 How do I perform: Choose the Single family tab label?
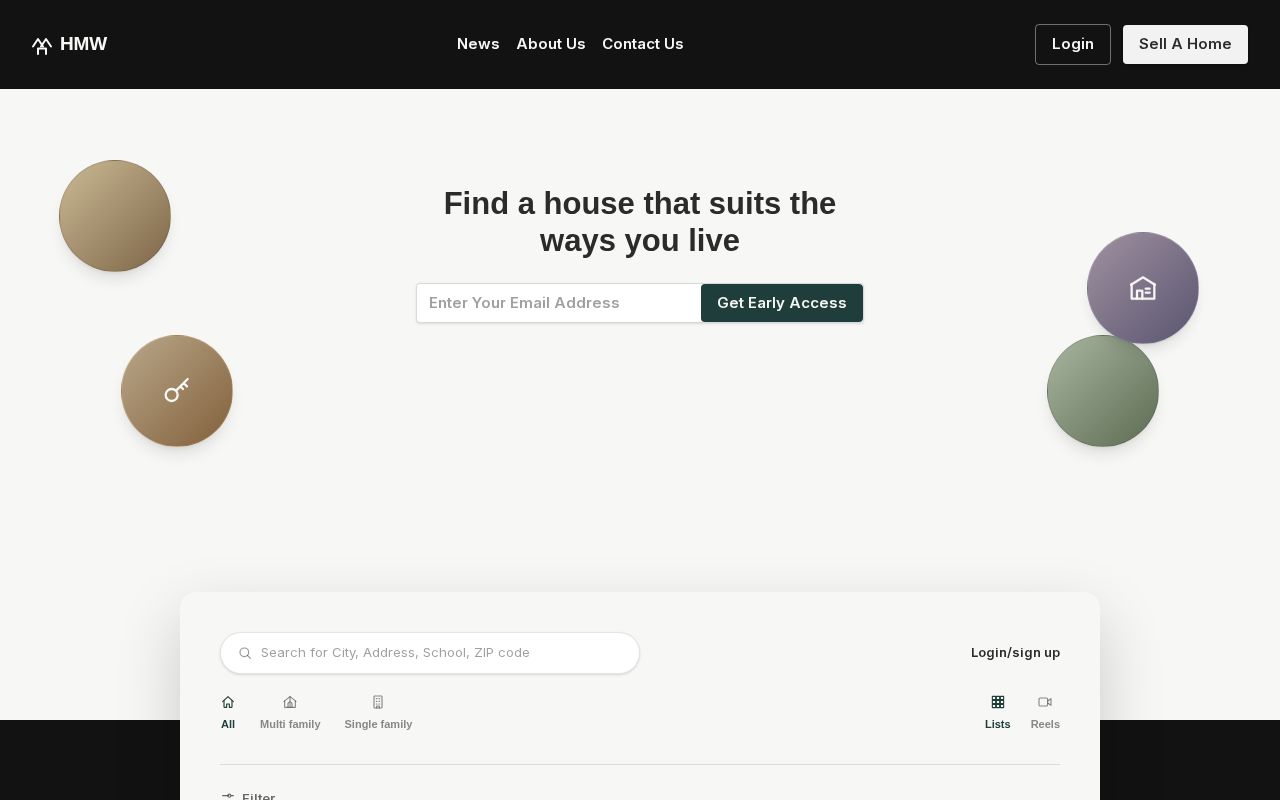coord(378,724)
